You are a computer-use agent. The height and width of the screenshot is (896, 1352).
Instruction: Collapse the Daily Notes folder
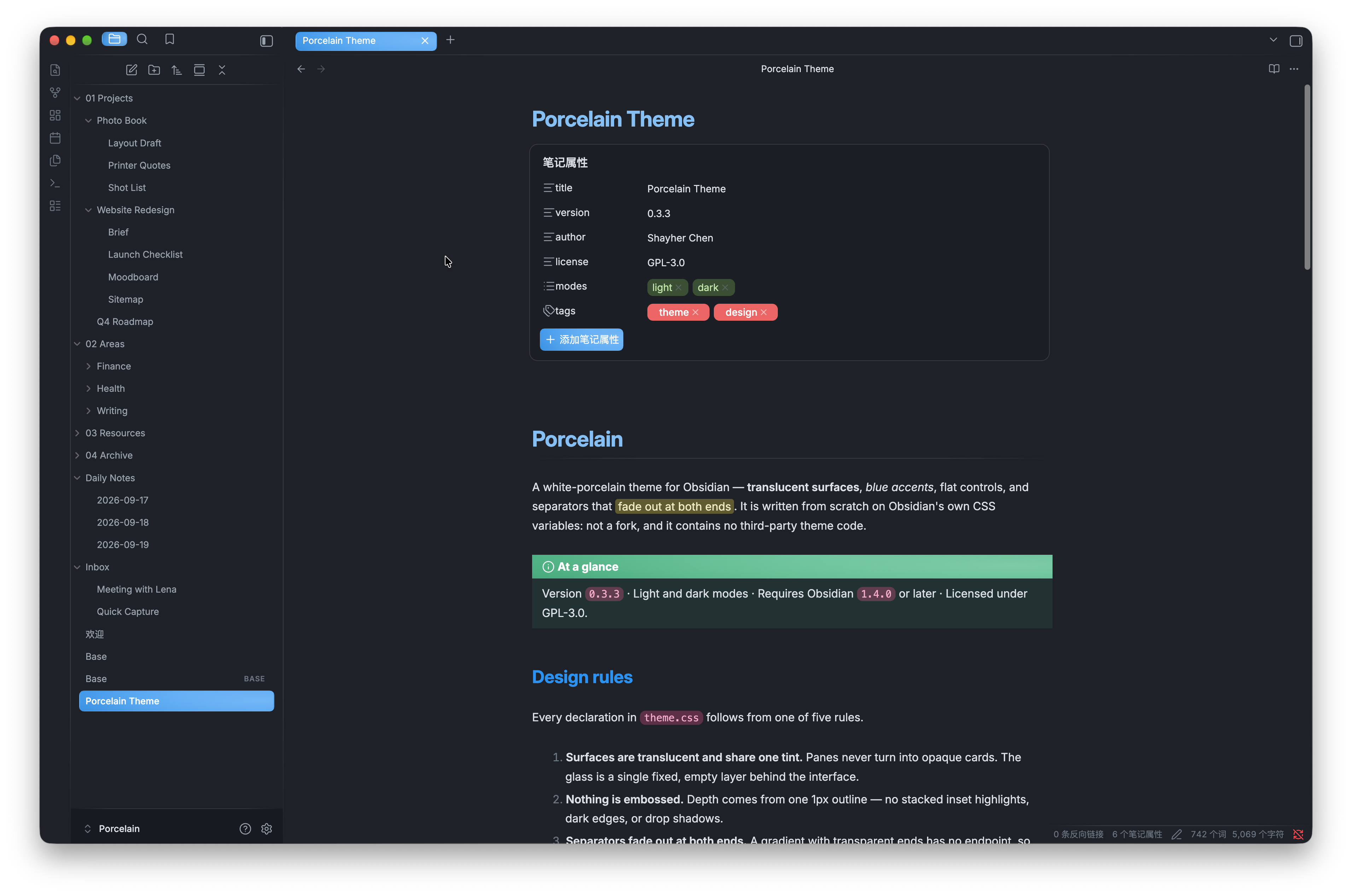77,478
